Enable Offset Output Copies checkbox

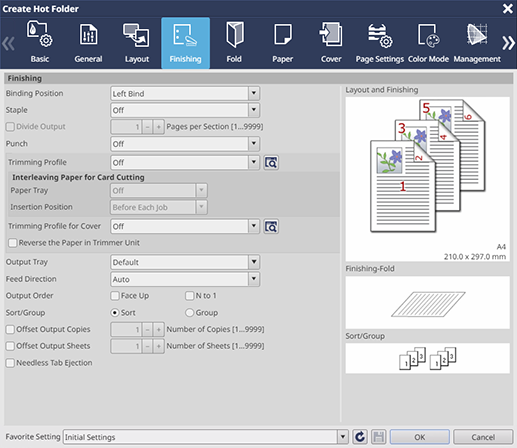[10, 329]
